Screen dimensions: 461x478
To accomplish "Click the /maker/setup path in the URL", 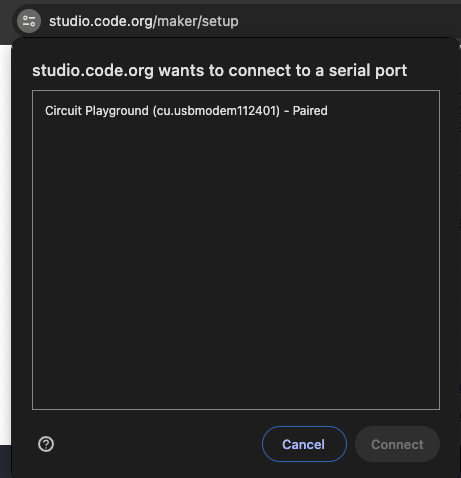I will point(196,21).
